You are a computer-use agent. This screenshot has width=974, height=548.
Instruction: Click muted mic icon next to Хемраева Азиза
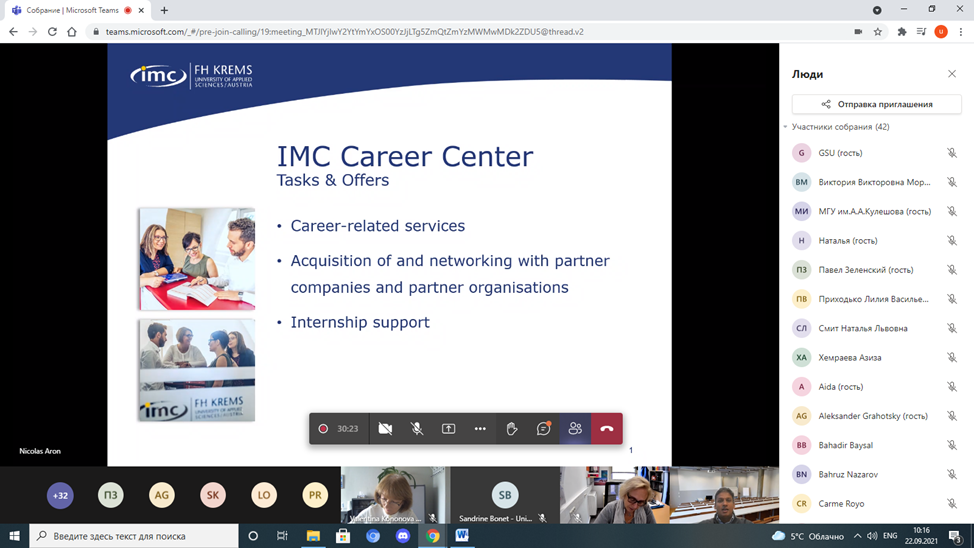(952, 357)
